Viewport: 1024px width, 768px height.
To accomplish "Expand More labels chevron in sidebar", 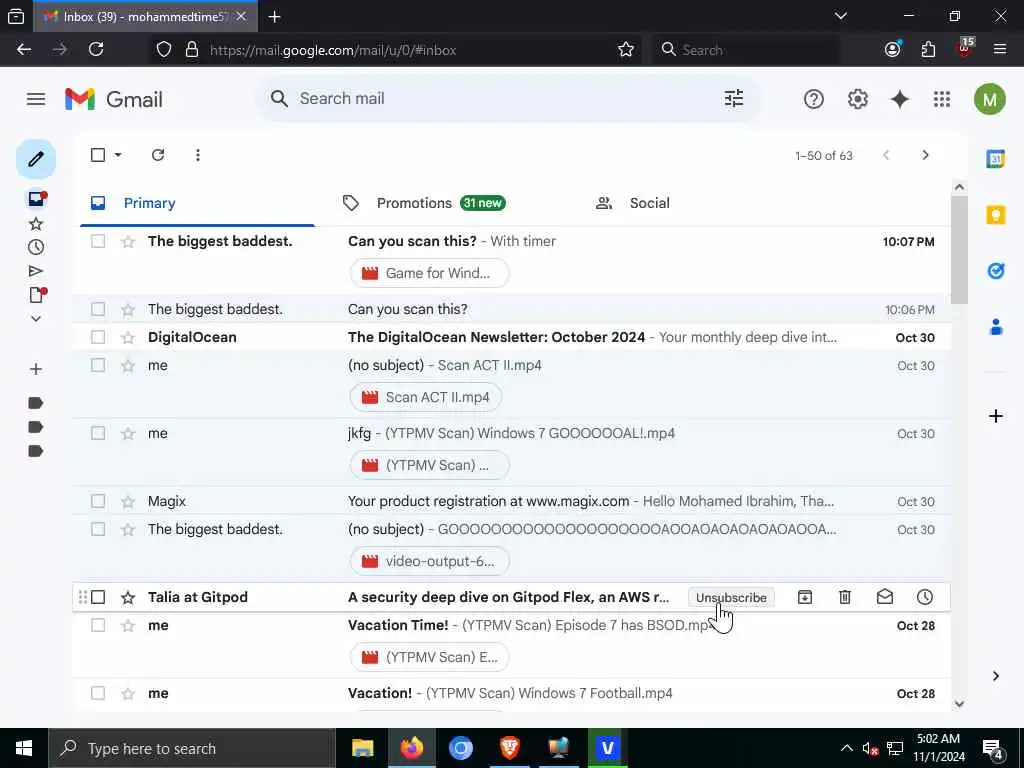I will pyautogui.click(x=36, y=319).
